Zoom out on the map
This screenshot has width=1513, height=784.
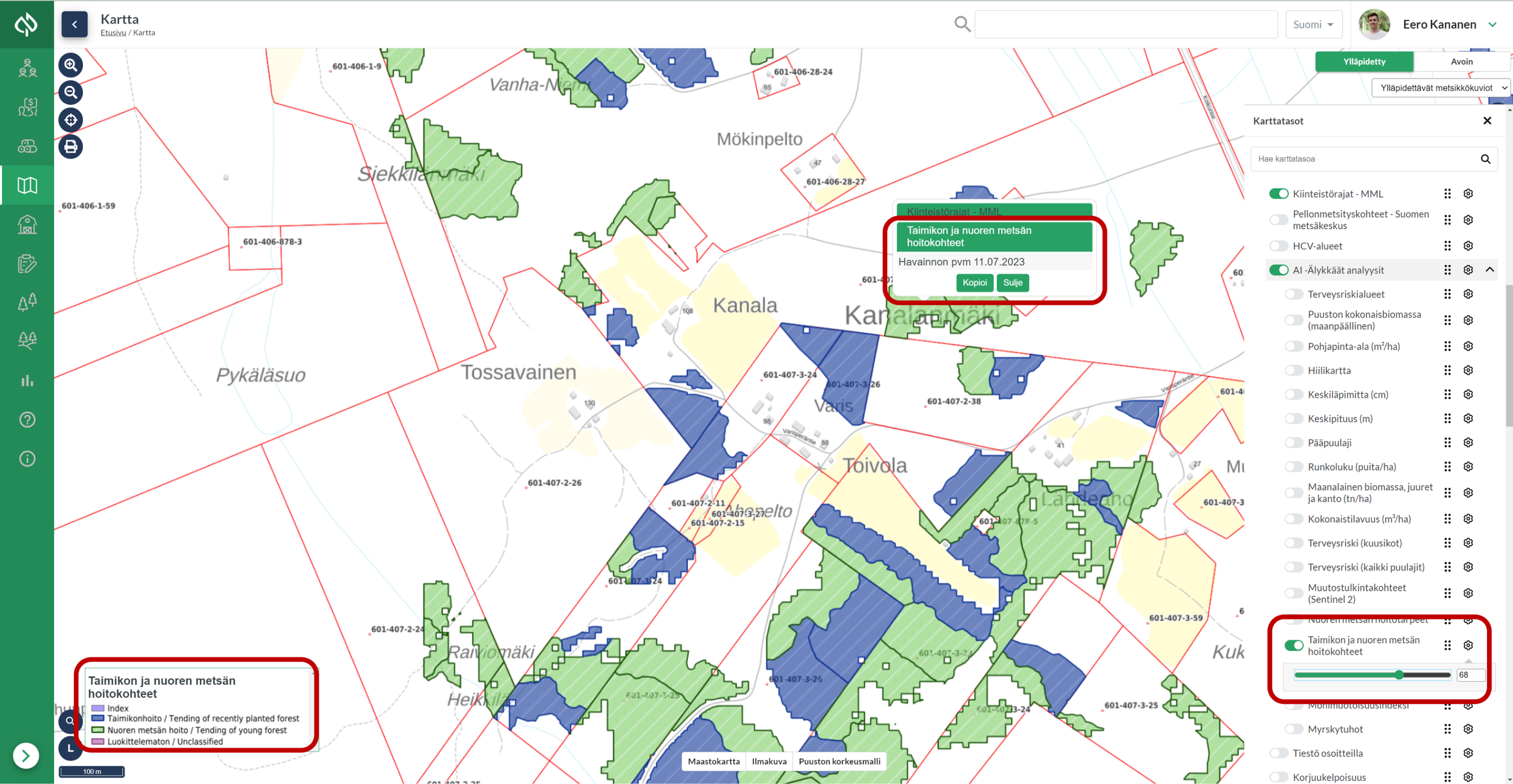pos(71,93)
